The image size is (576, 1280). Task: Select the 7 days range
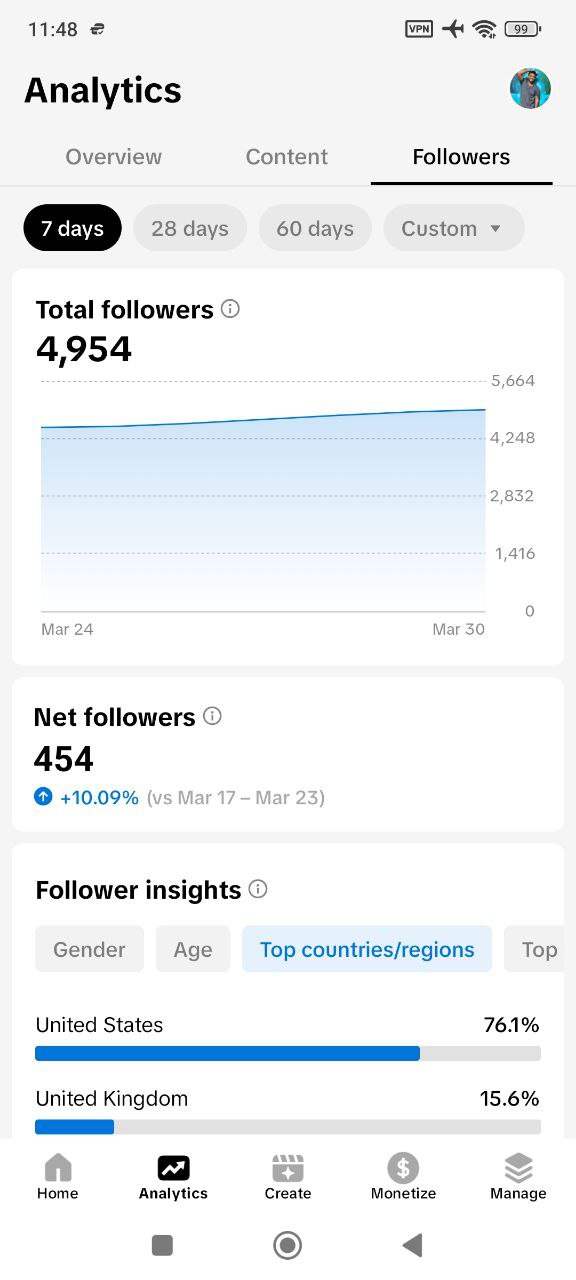[x=72, y=228]
